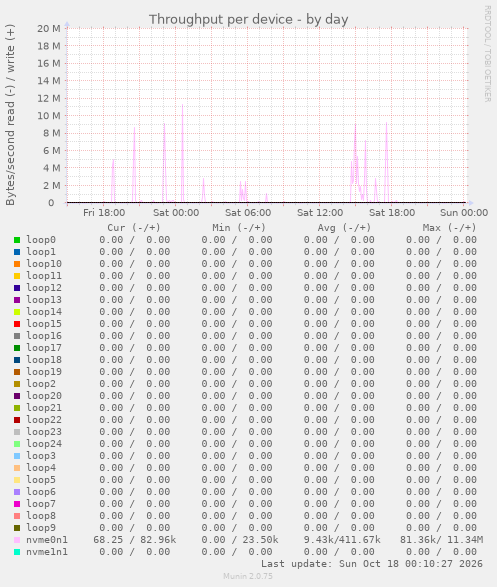This screenshot has width=497, height=587.
Task: Click nvme0n1 current value 68.25 / 82.96k
Action: (134, 540)
